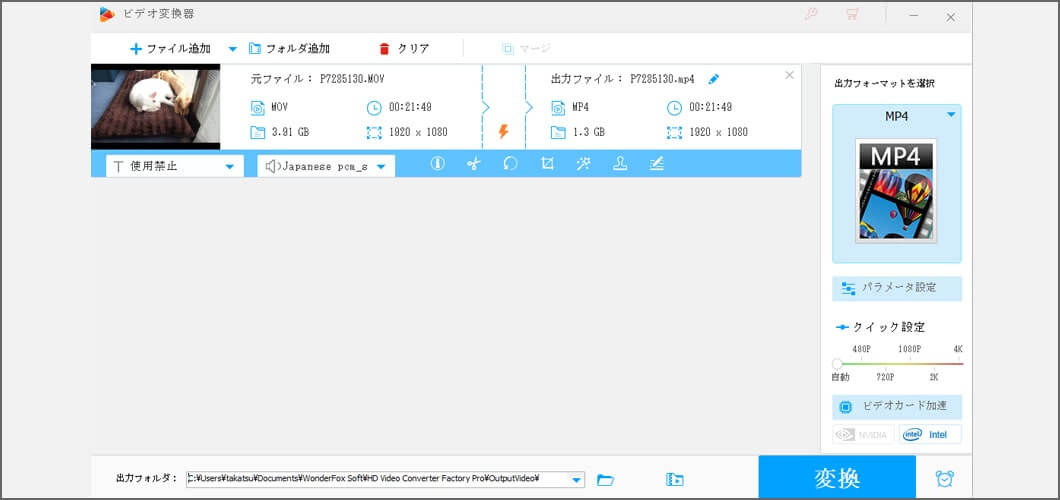
Task: Expand the output folder path dropdown
Action: click(577, 480)
